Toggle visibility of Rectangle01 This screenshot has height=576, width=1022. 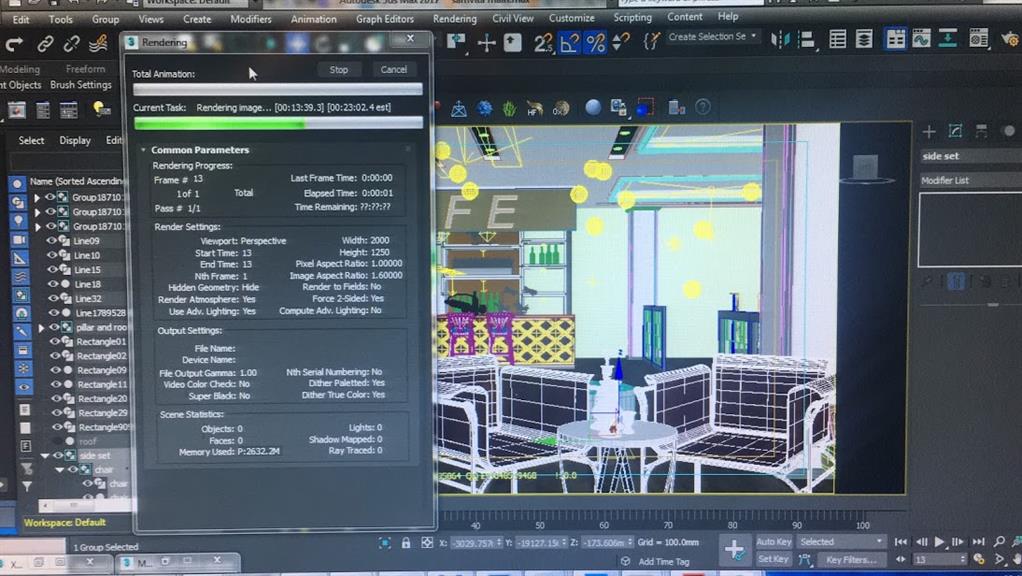tap(56, 341)
